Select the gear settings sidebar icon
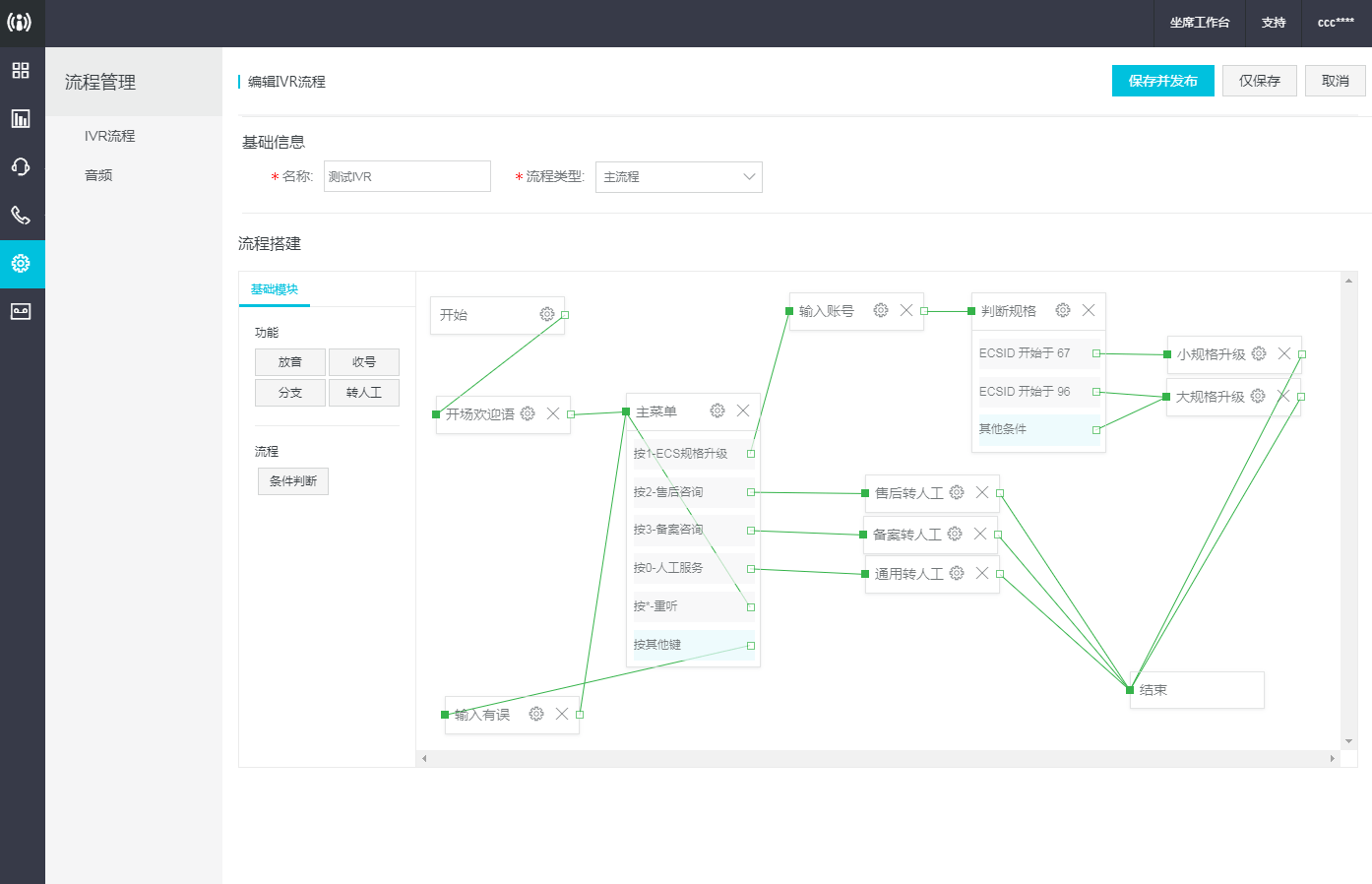 point(21,264)
